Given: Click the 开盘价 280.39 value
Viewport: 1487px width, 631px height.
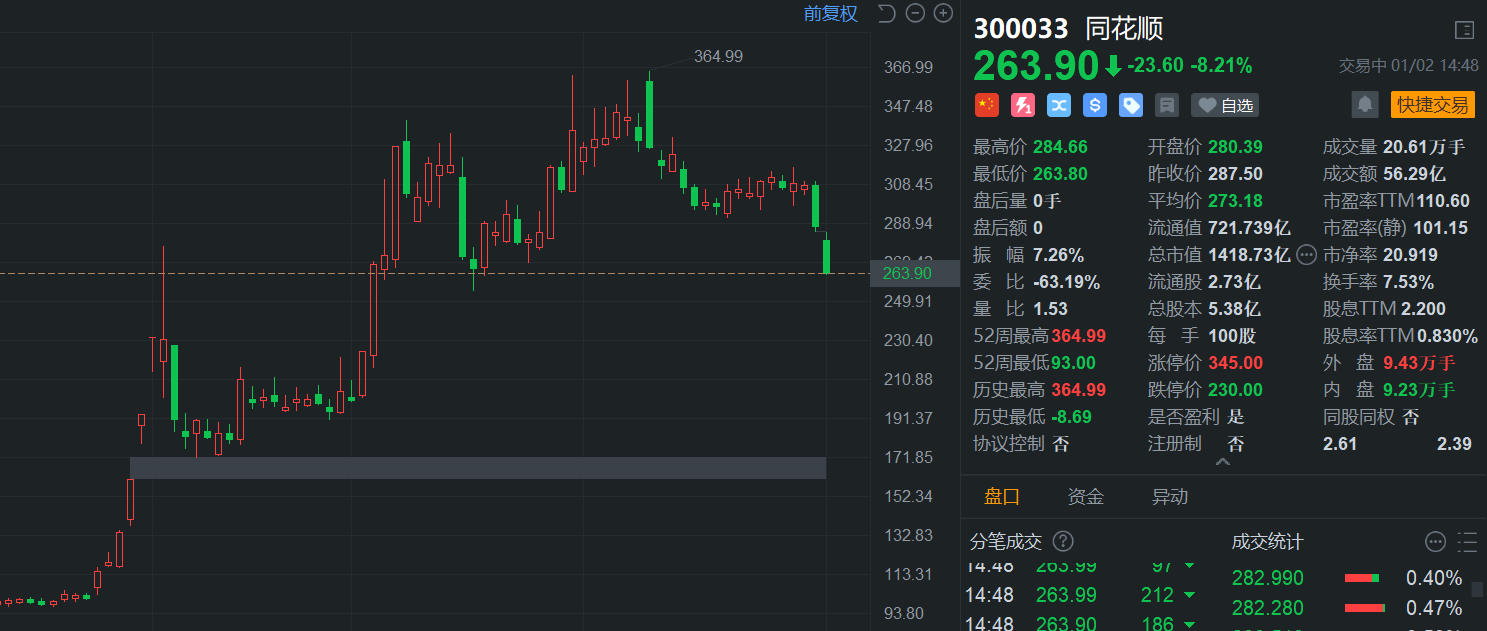Looking at the screenshot, I should [1235, 147].
